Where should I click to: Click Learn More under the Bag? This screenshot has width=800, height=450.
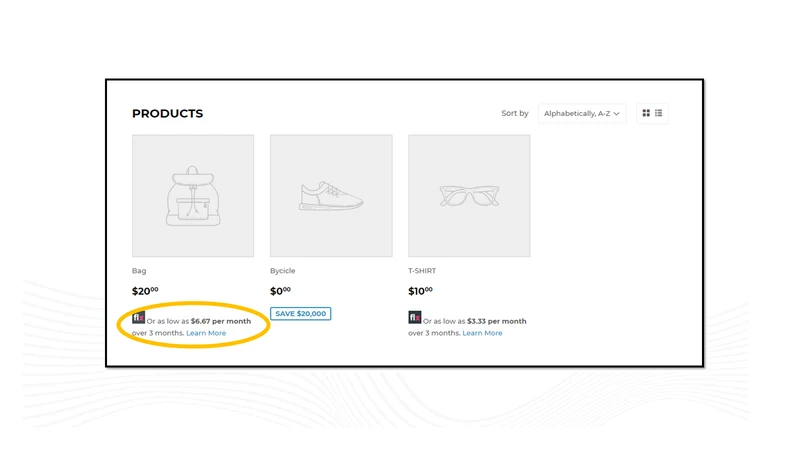point(206,333)
